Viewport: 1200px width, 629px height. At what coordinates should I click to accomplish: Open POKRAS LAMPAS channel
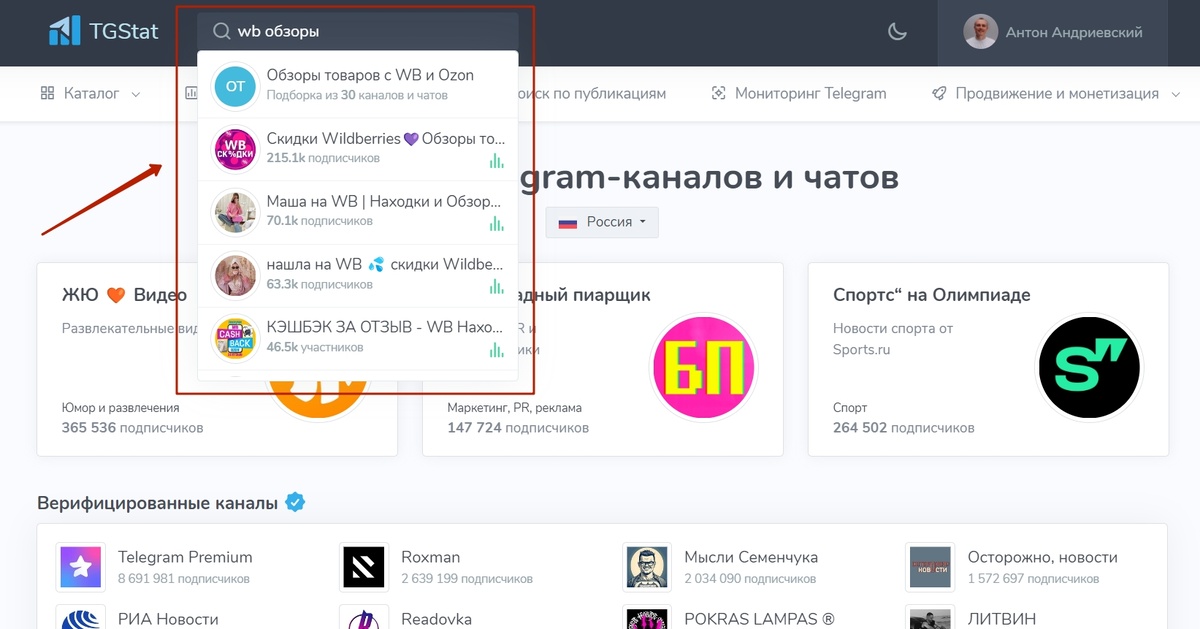pyautogui.click(x=759, y=619)
